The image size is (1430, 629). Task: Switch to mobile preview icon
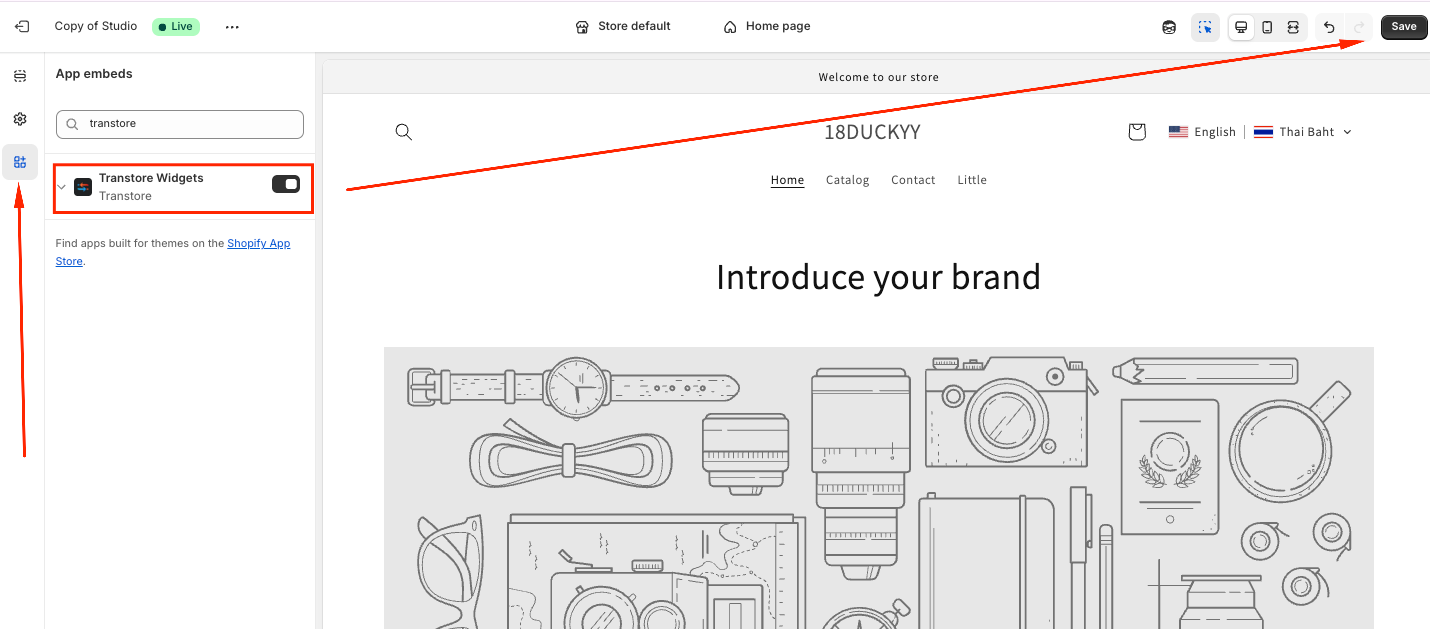point(1267,27)
